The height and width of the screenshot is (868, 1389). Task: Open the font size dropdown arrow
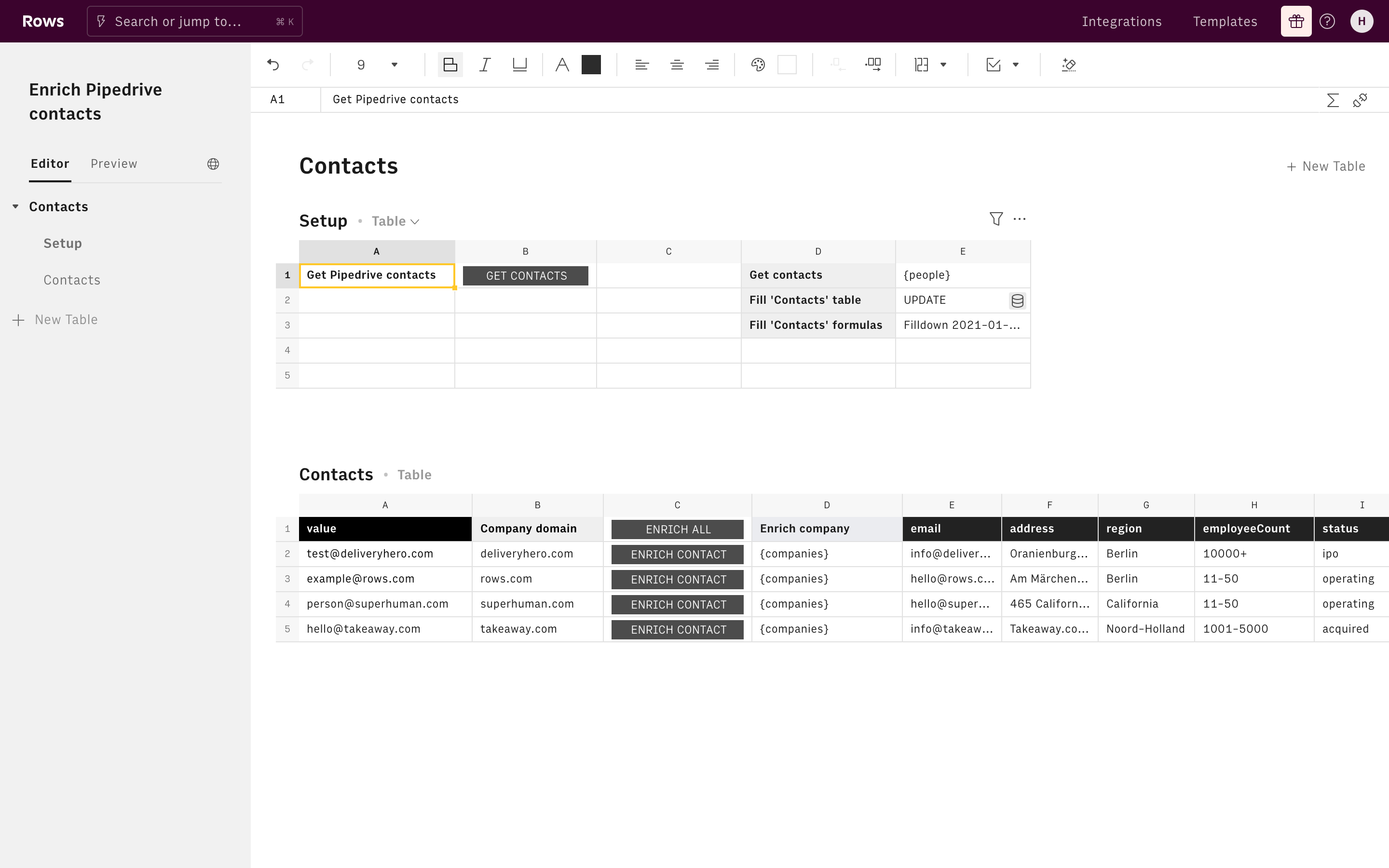(x=395, y=65)
